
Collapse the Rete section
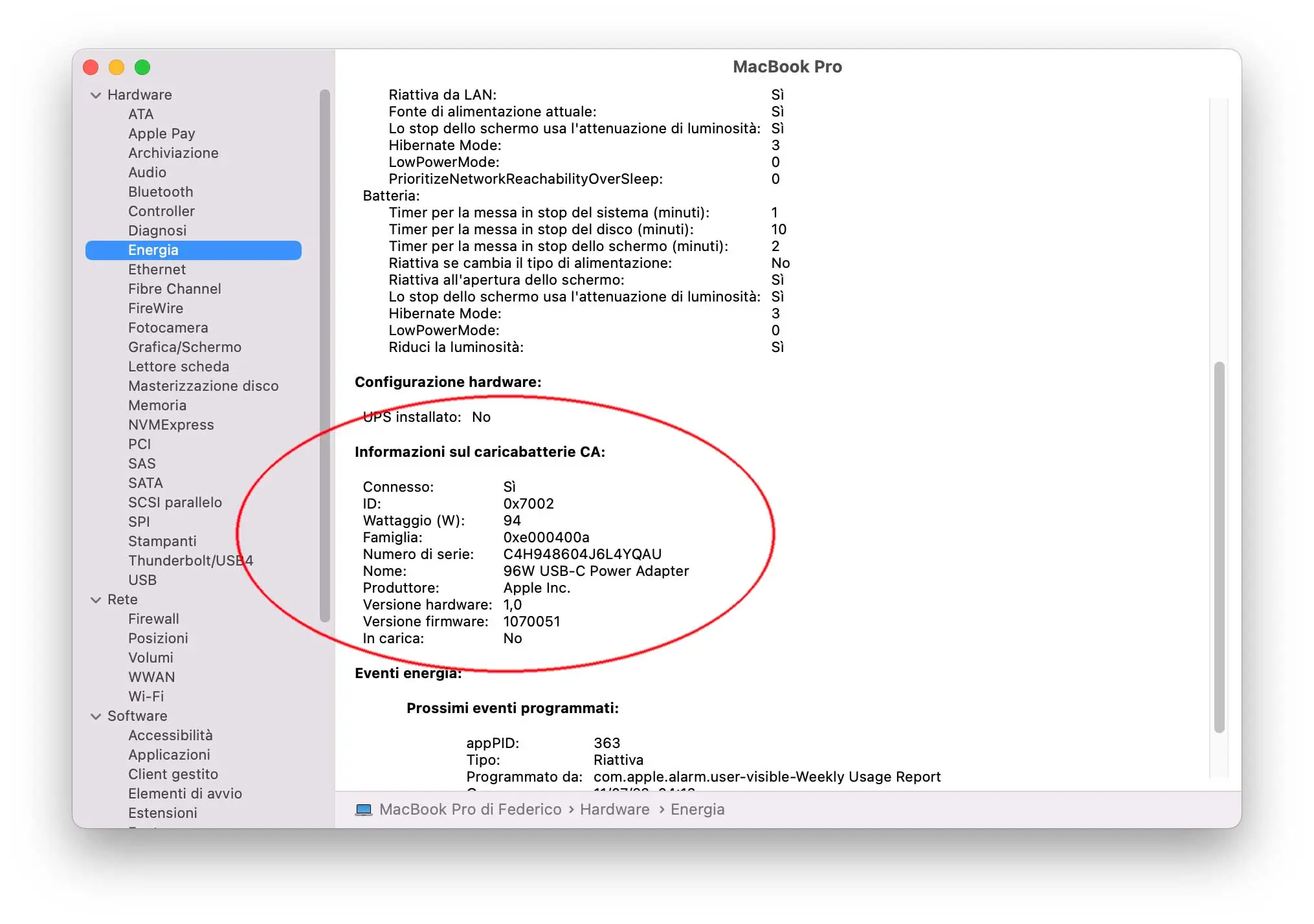[95, 599]
